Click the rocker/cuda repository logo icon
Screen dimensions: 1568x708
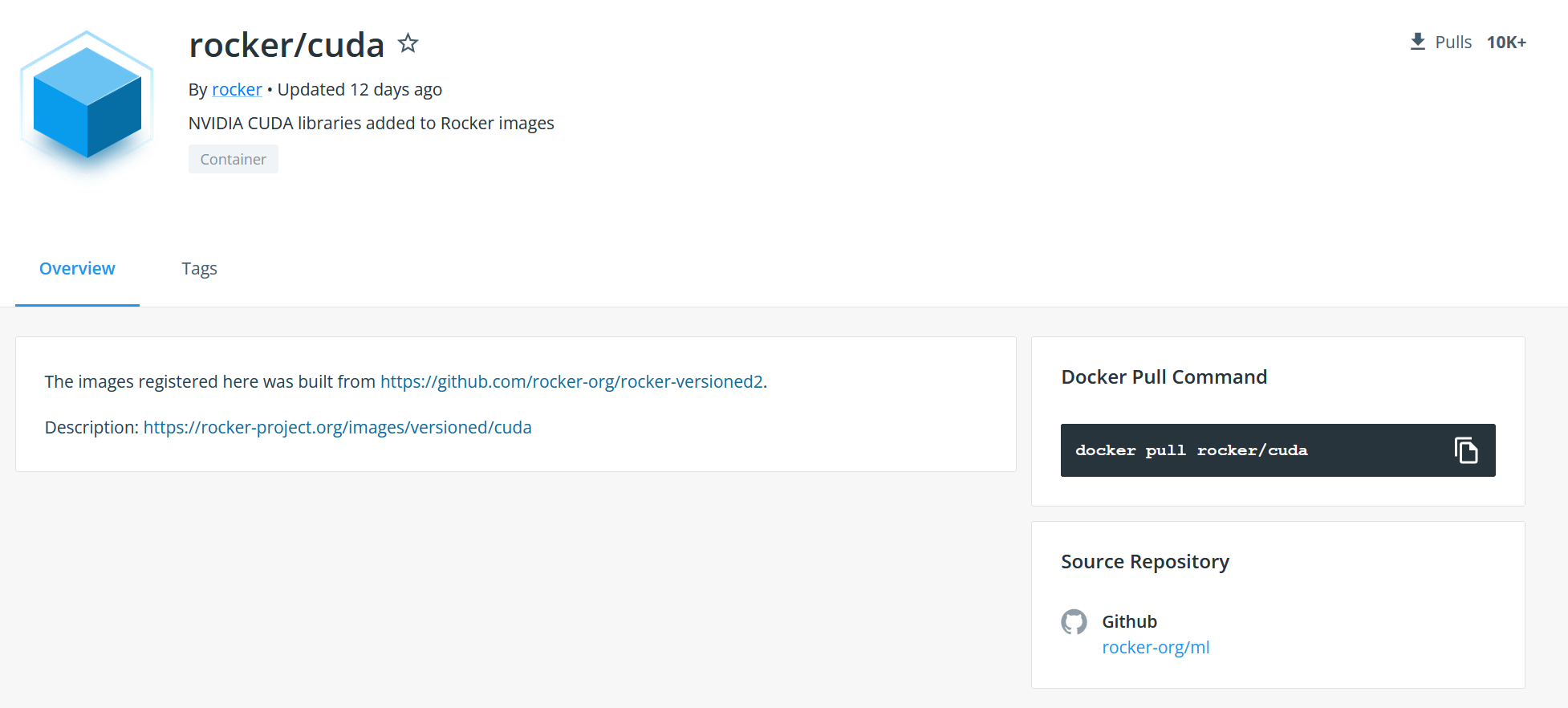[86, 103]
